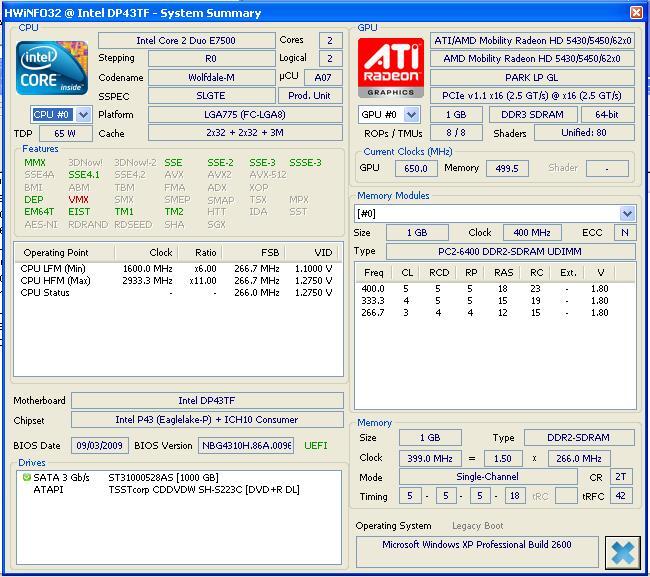The image size is (650, 577).
Task: Click the Codename Wolfdale-M field
Action: click(211, 78)
